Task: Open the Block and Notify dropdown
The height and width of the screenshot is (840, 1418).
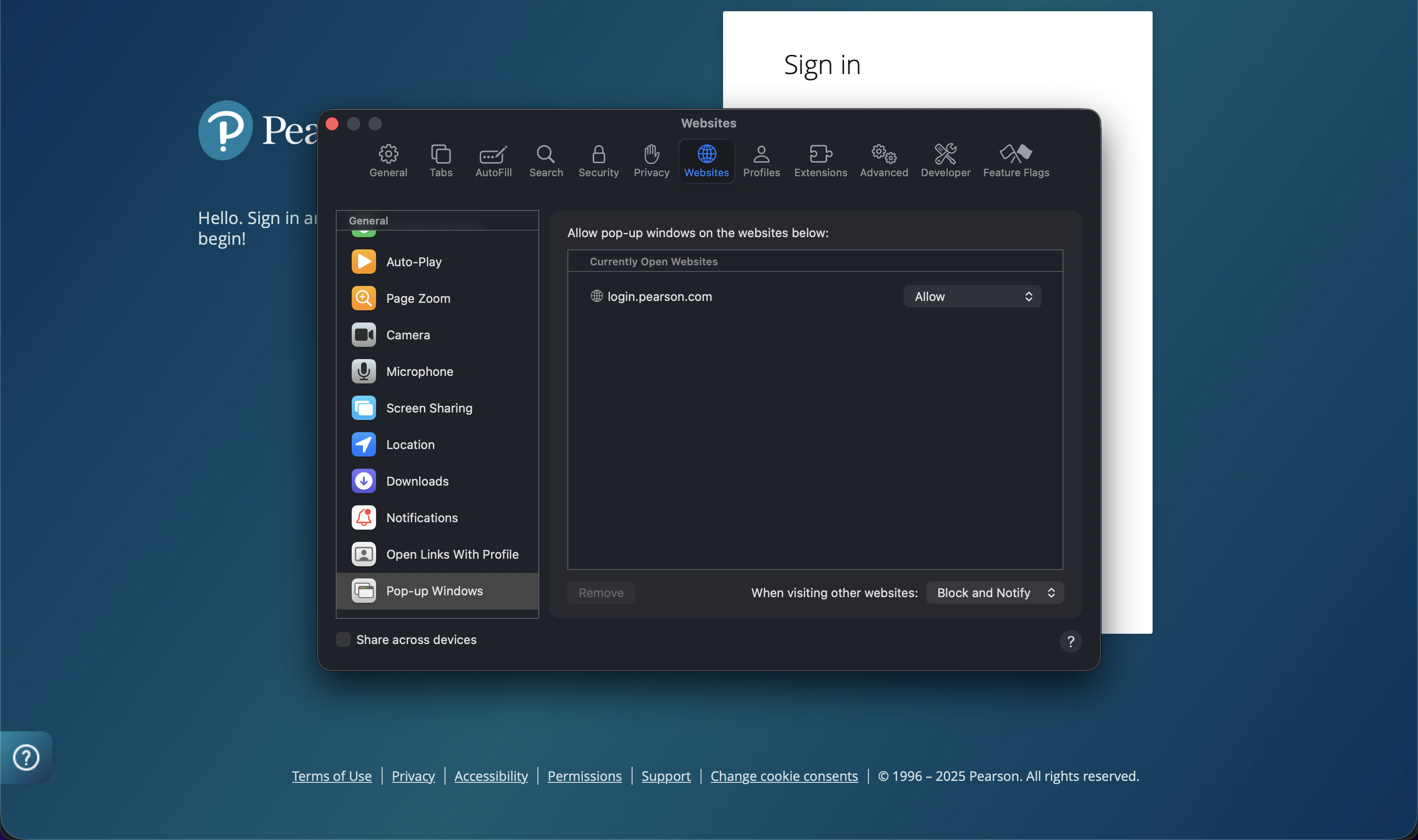Action: click(994, 592)
